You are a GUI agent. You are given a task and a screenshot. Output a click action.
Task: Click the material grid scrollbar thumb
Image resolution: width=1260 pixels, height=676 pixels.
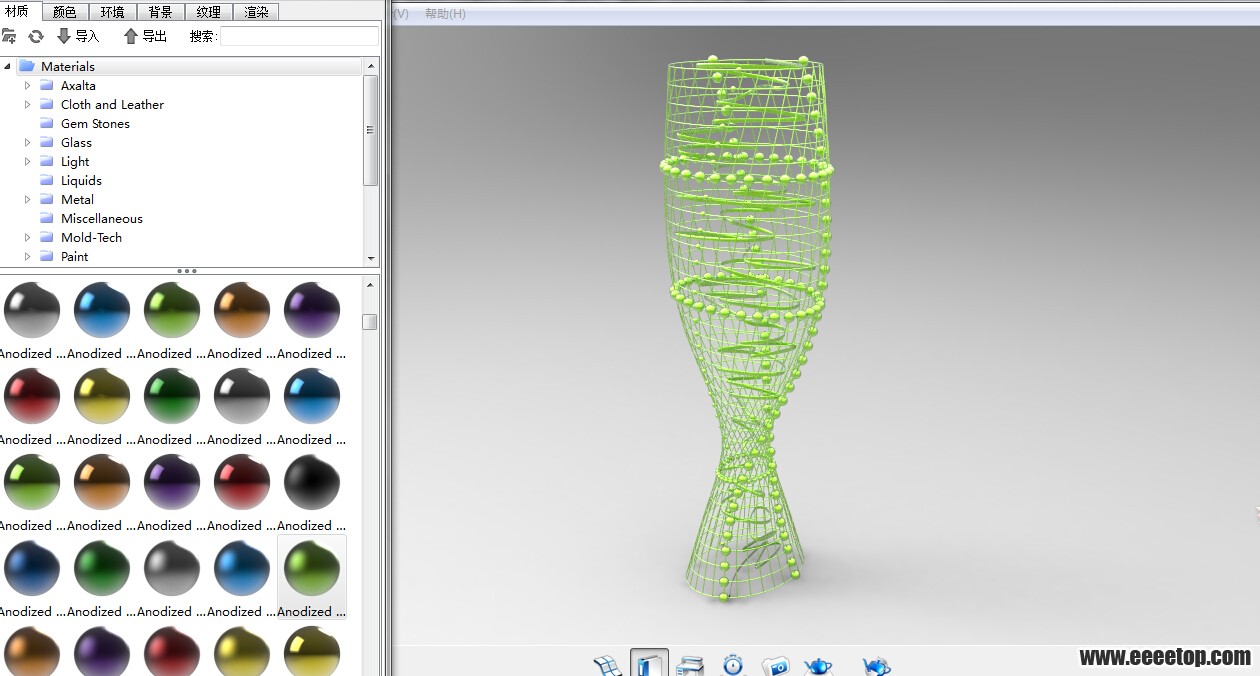[370, 322]
